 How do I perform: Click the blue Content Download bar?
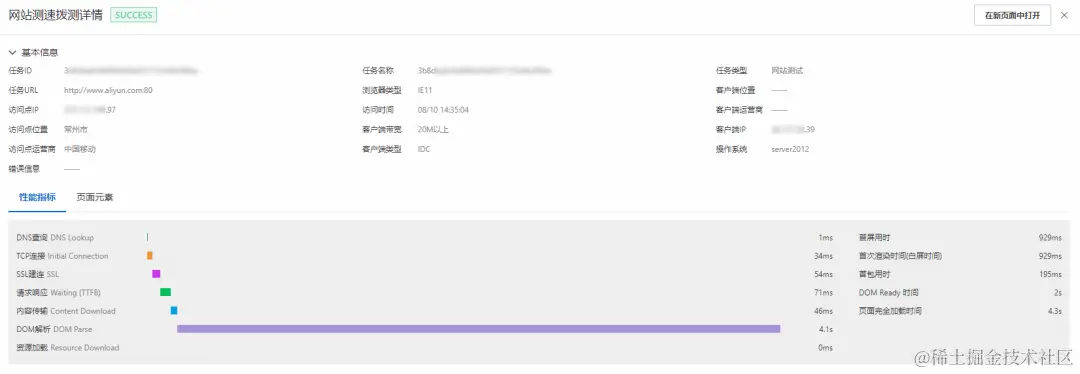[x=174, y=311]
